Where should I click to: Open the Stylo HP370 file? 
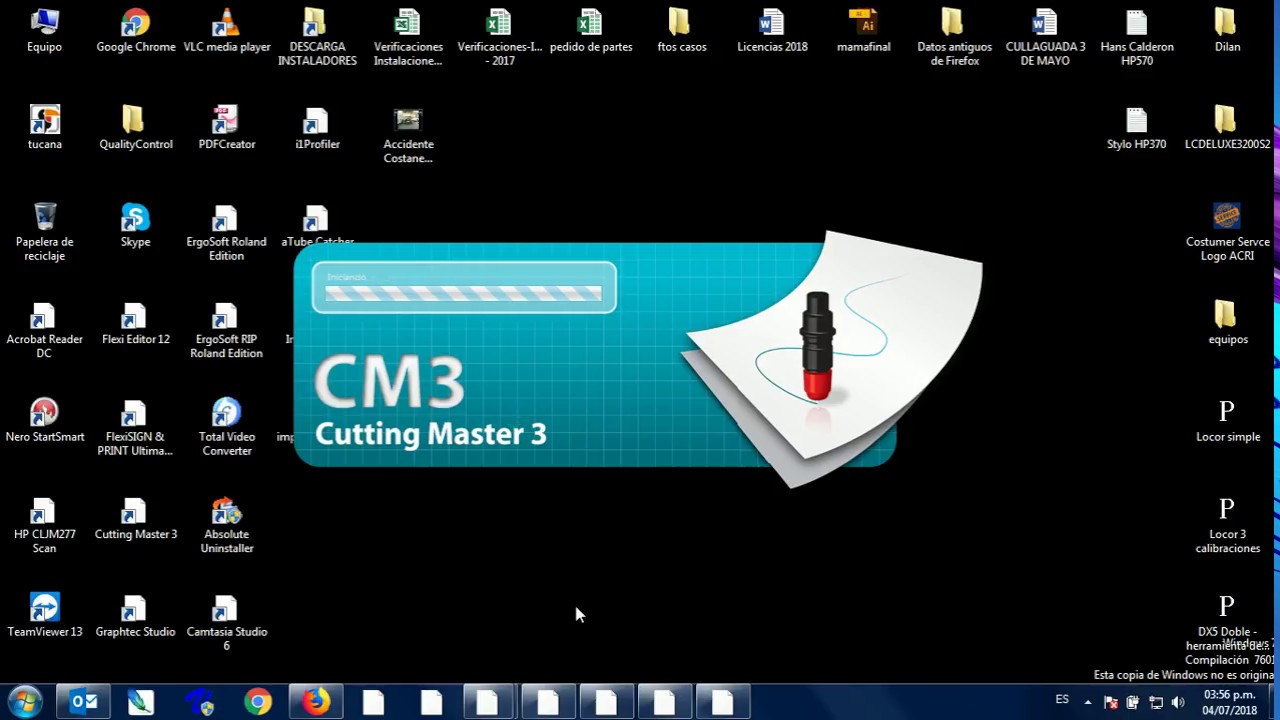pos(1137,128)
